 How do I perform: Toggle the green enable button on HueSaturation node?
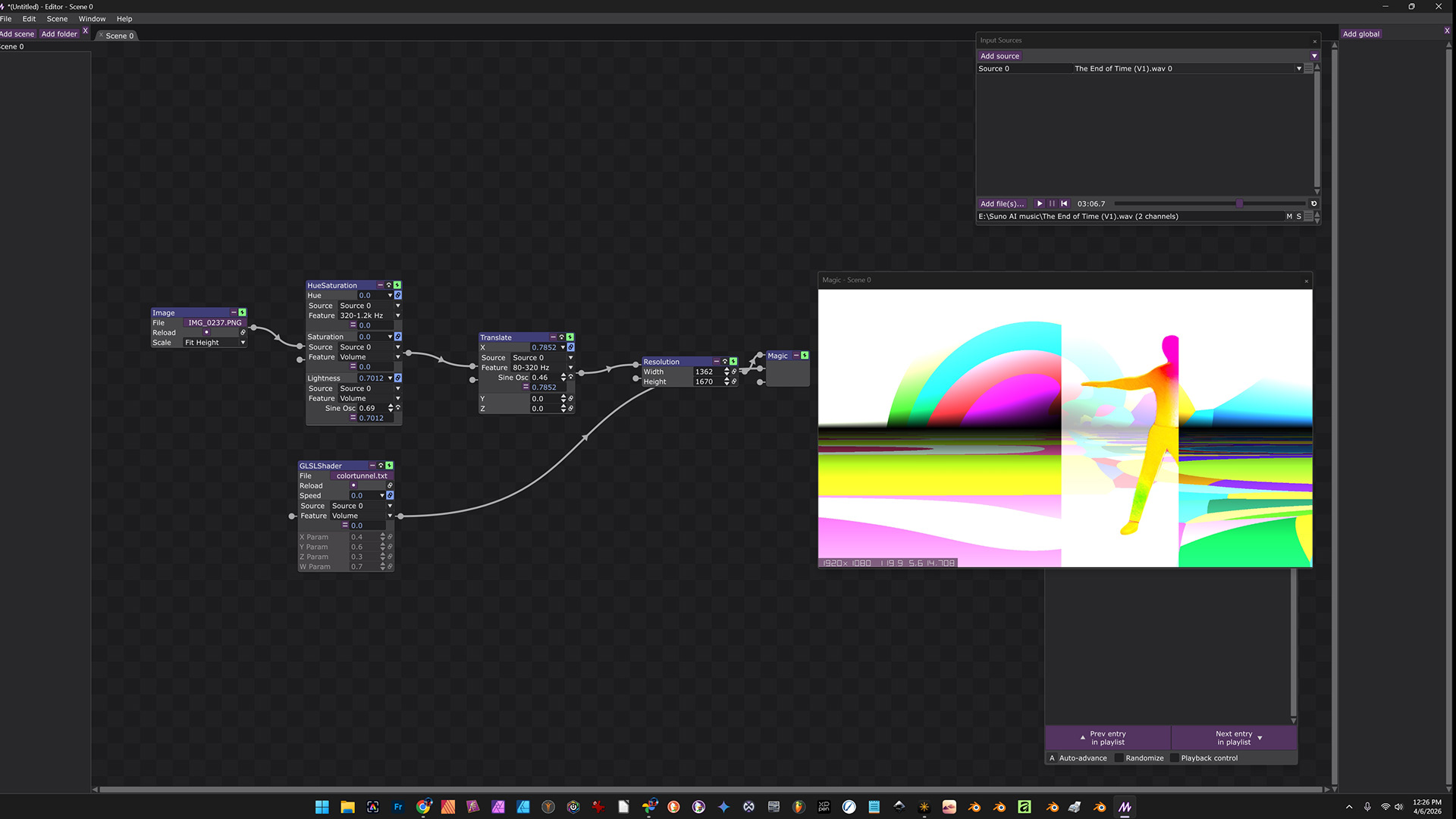pyautogui.click(x=397, y=285)
